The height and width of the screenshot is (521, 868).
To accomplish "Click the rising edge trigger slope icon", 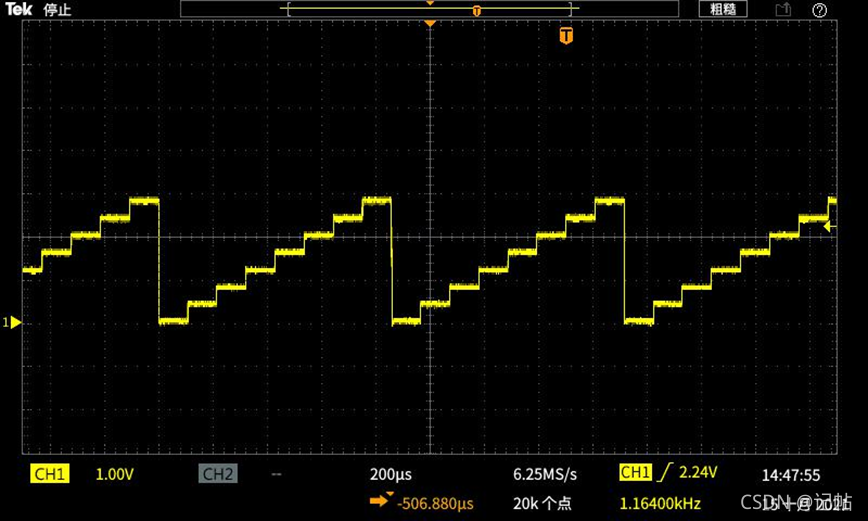I will point(665,472).
